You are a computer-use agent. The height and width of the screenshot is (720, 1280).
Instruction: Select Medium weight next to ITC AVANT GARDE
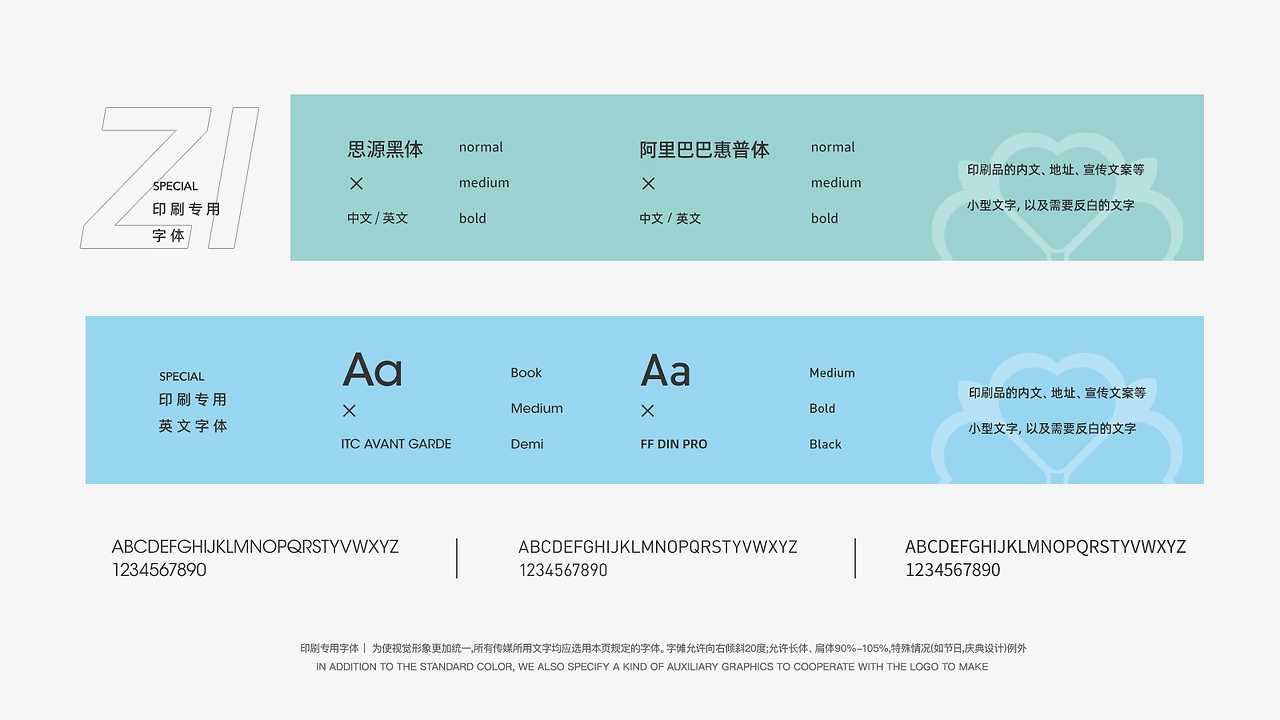537,408
